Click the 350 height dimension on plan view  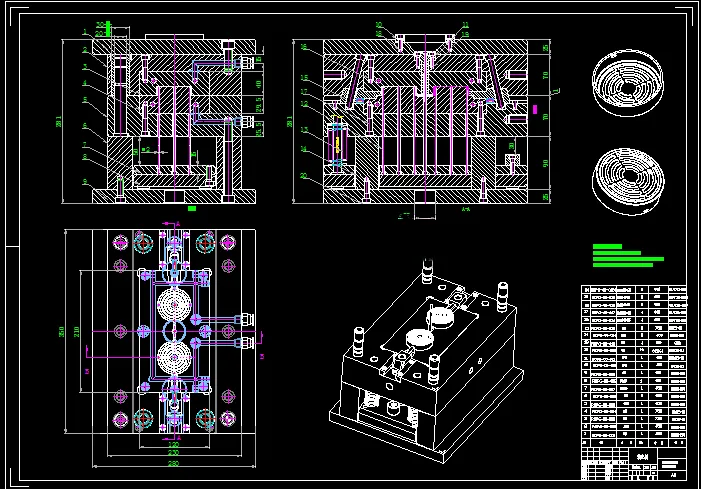(61, 332)
